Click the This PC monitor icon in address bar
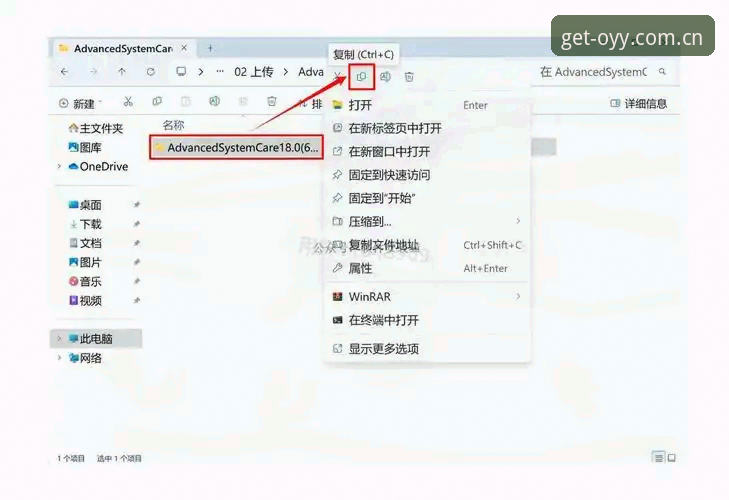This screenshot has height=500, width=729. pyautogui.click(x=181, y=72)
